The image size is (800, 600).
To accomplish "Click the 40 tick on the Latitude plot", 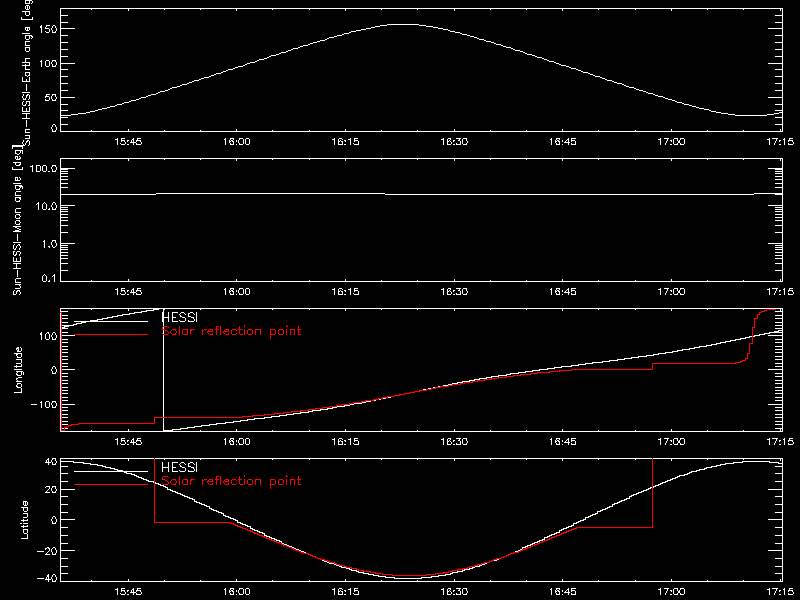I will tap(51, 462).
